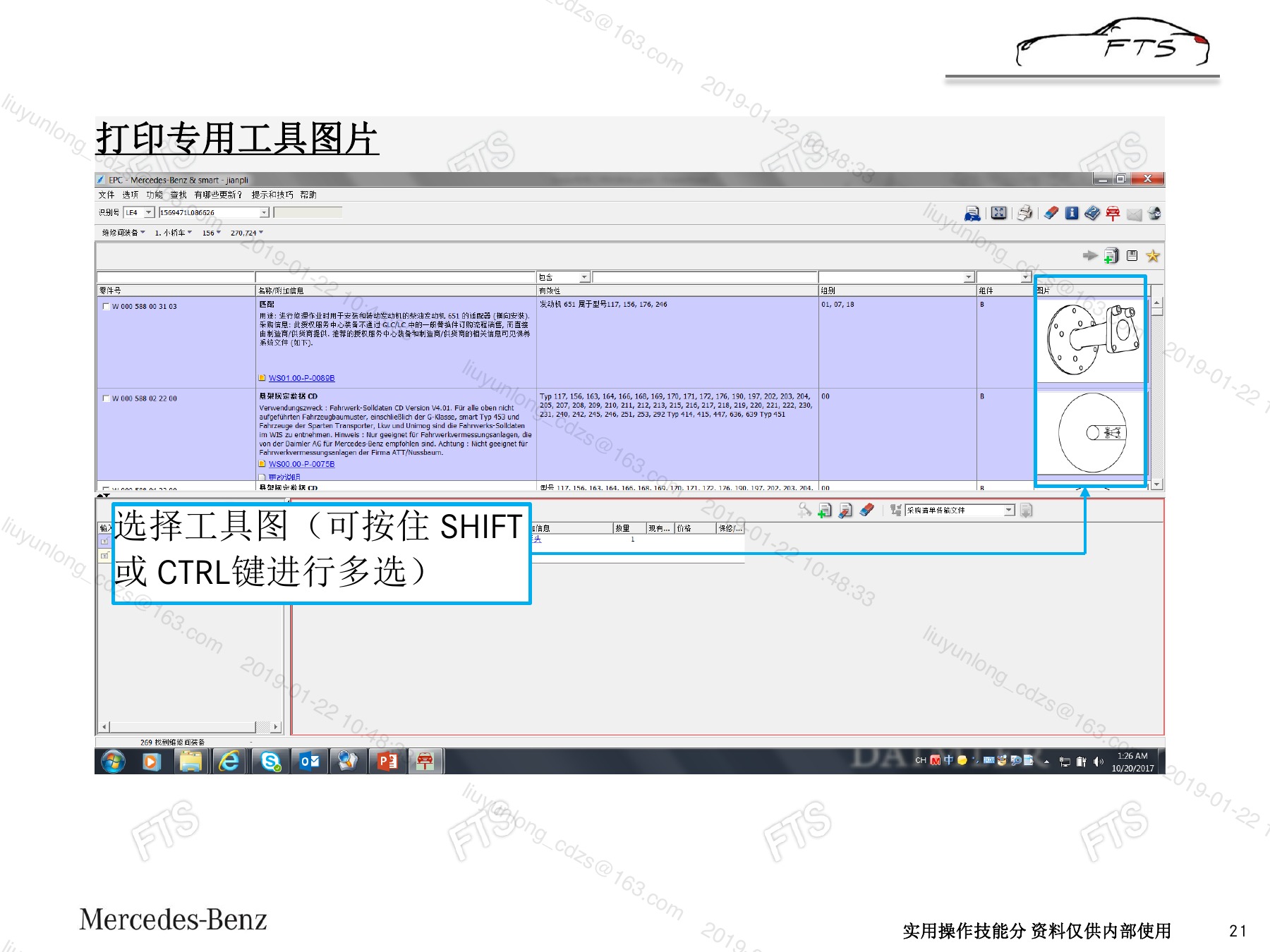Open the 帮助 menu

click(308, 195)
